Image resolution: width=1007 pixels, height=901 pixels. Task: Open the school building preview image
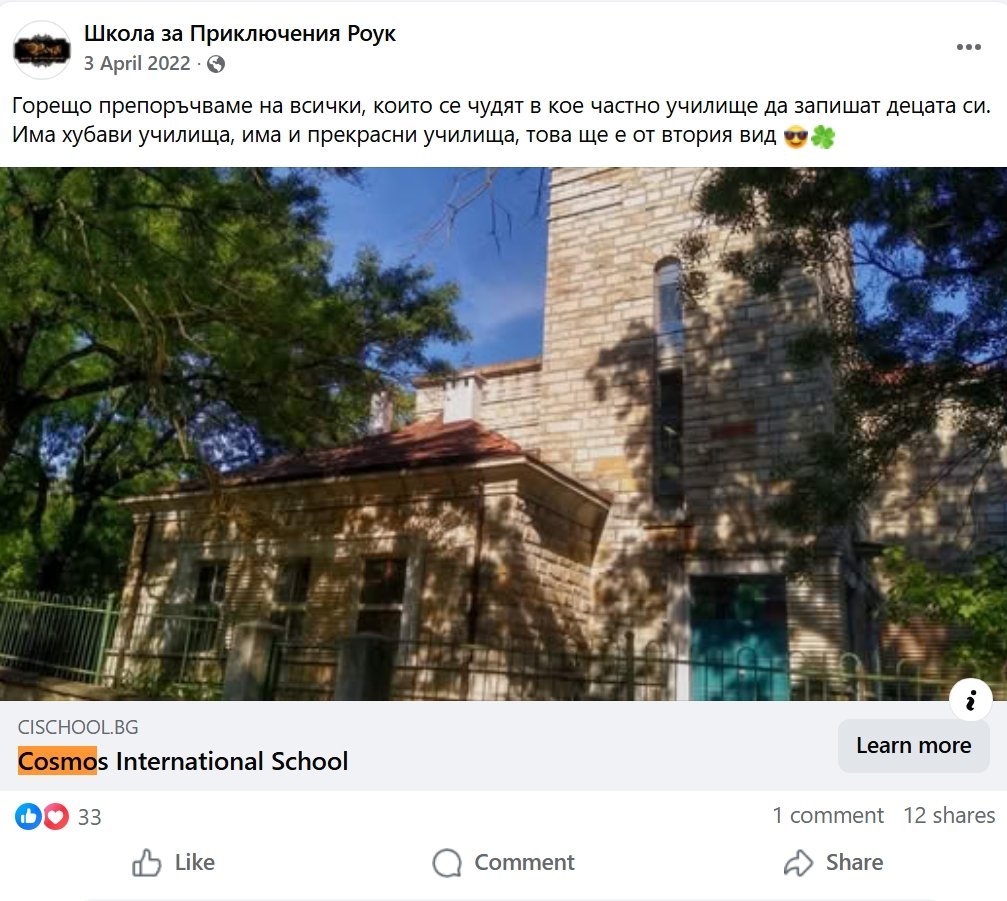tap(504, 433)
